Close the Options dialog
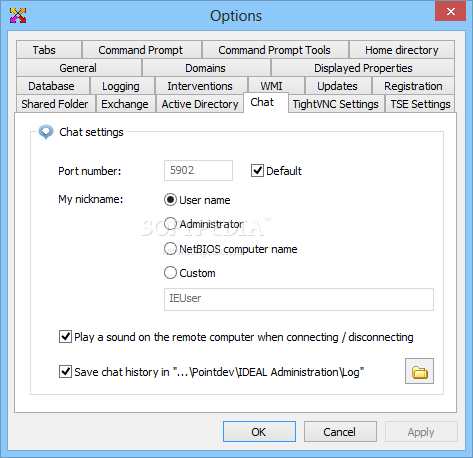The height and width of the screenshot is (458, 473). click(450, 11)
